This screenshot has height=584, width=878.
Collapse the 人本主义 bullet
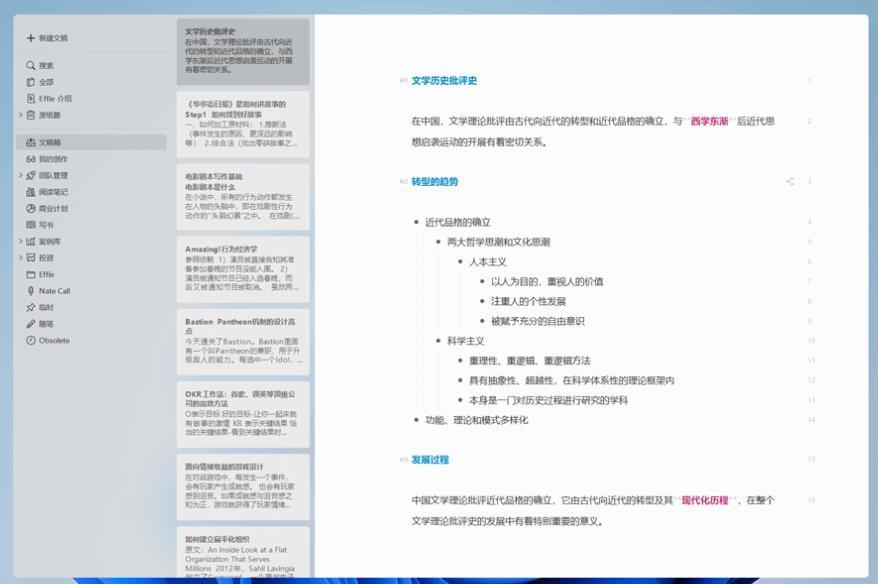coord(460,261)
